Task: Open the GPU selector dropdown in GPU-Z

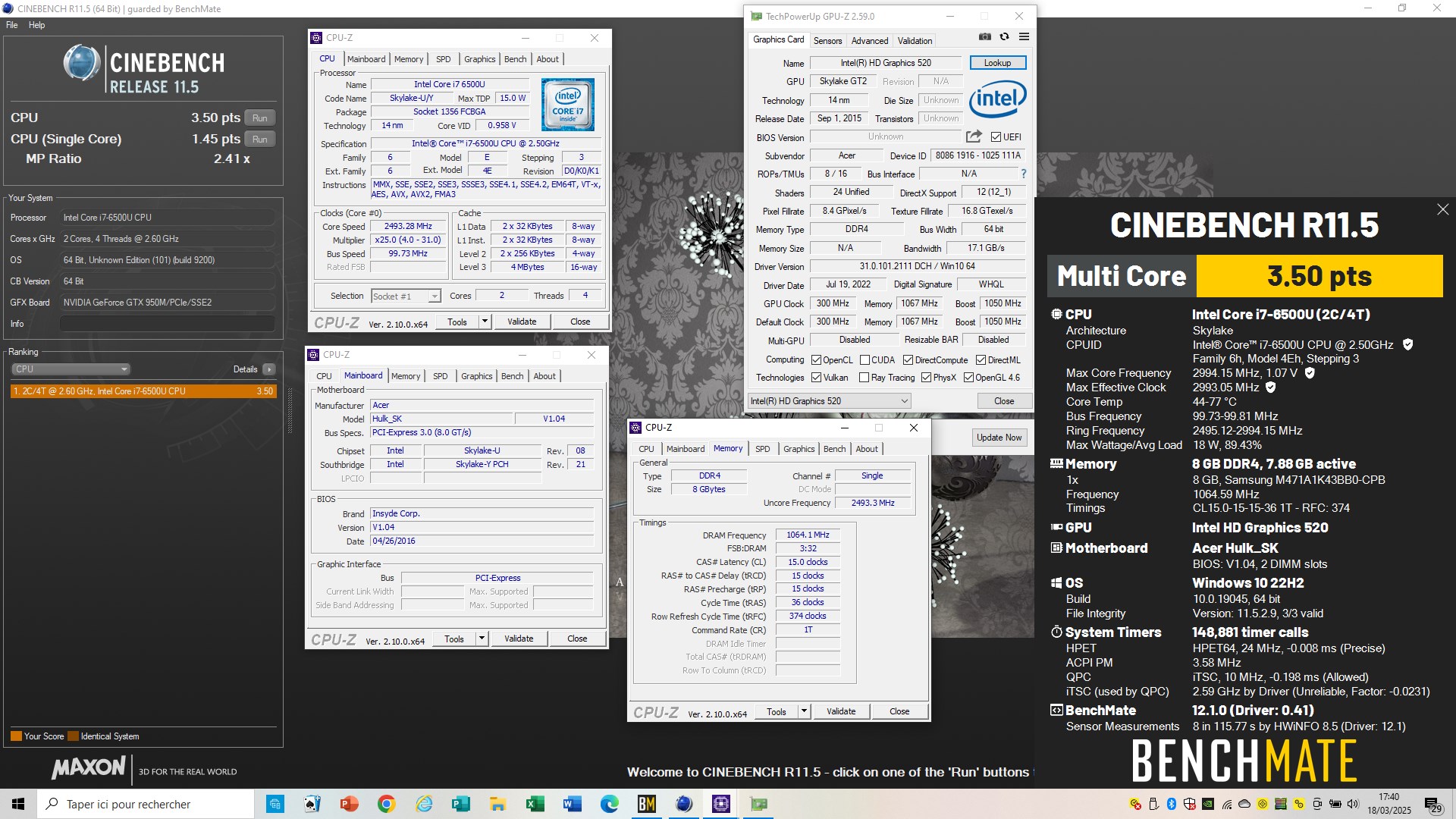Action: (829, 401)
